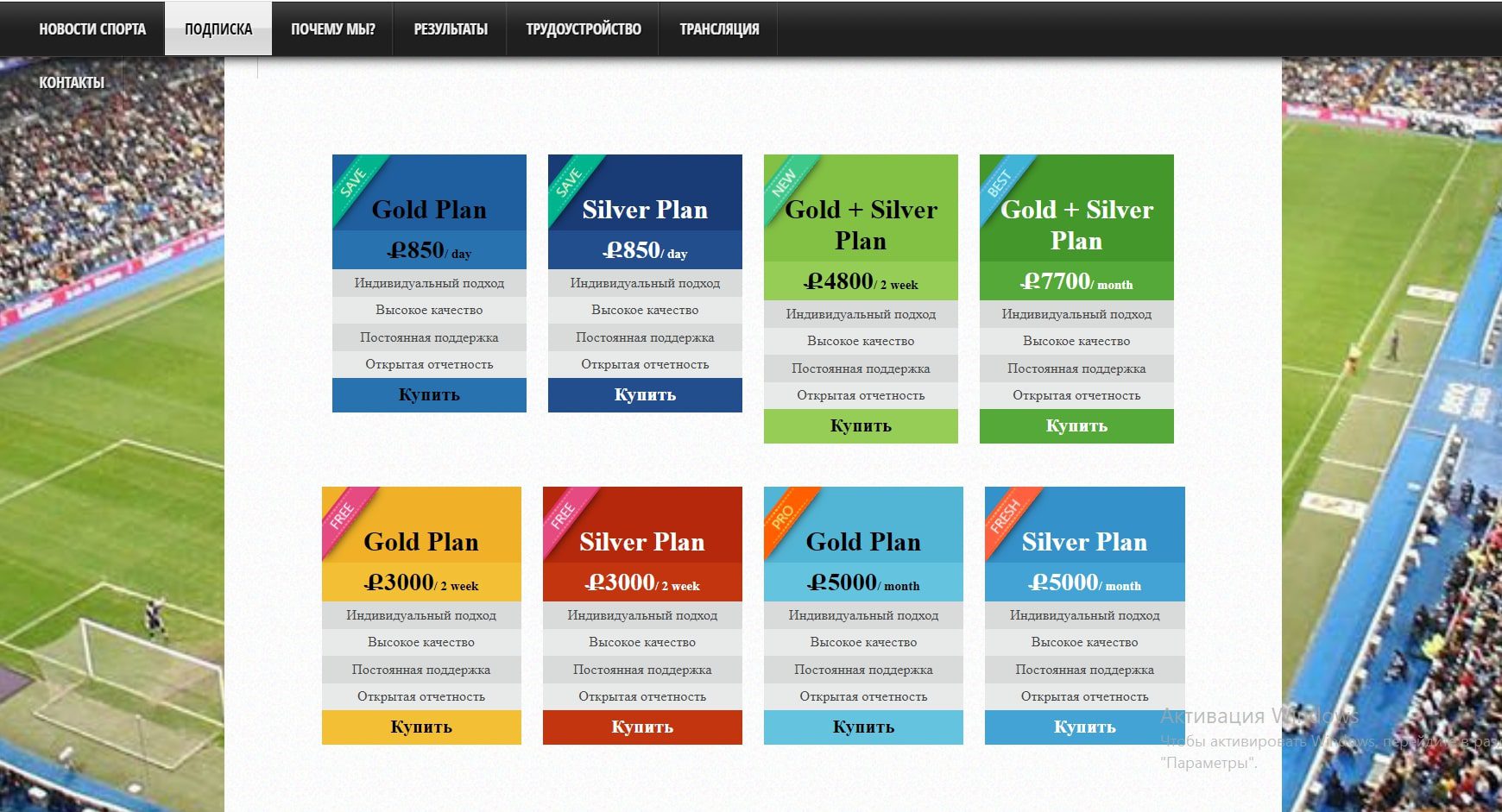This screenshot has width=1502, height=812.
Task: Click the ₽5000 / month price on the Gold Plan
Action: 863,582
